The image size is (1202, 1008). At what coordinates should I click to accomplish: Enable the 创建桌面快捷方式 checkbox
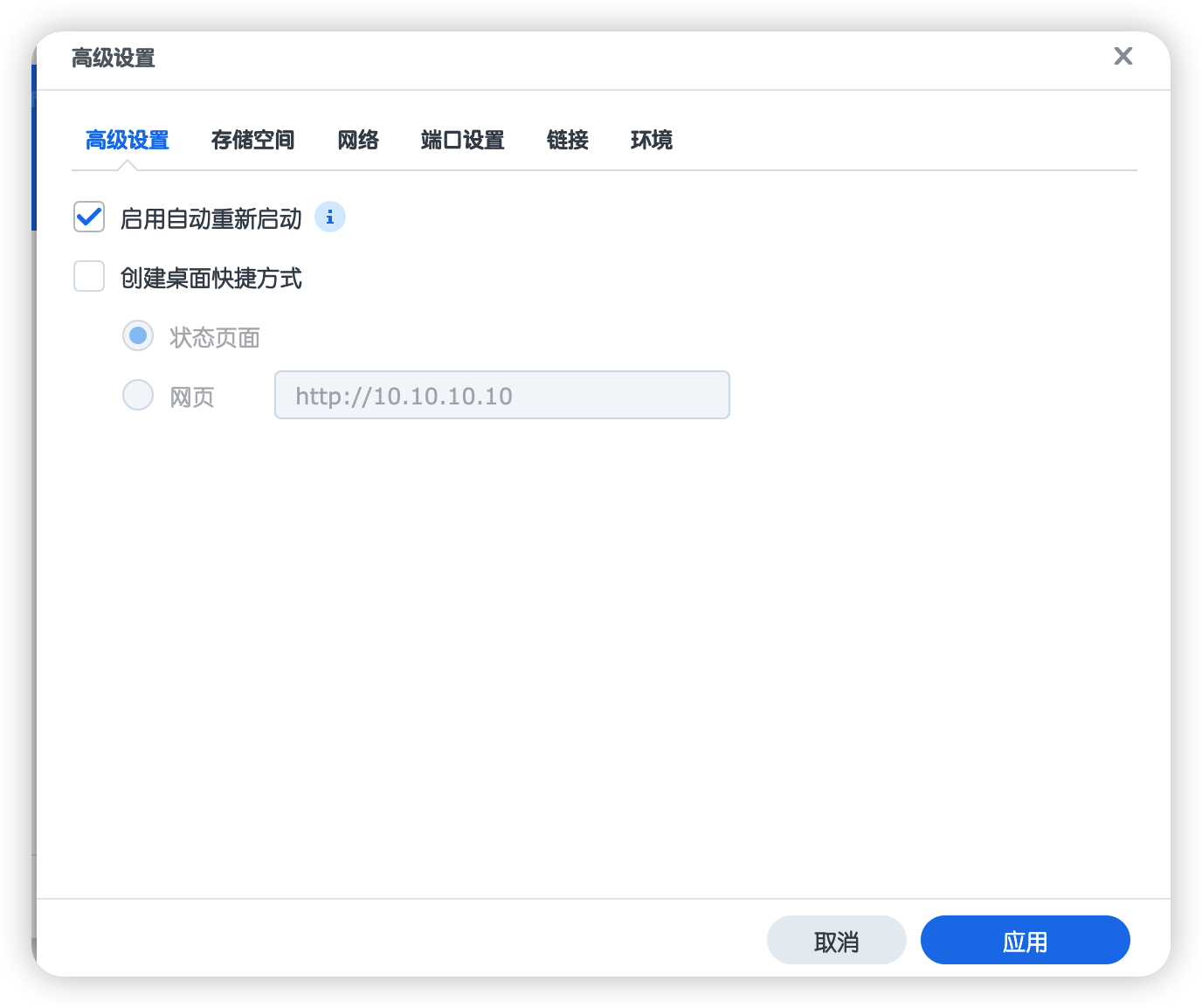(x=89, y=277)
